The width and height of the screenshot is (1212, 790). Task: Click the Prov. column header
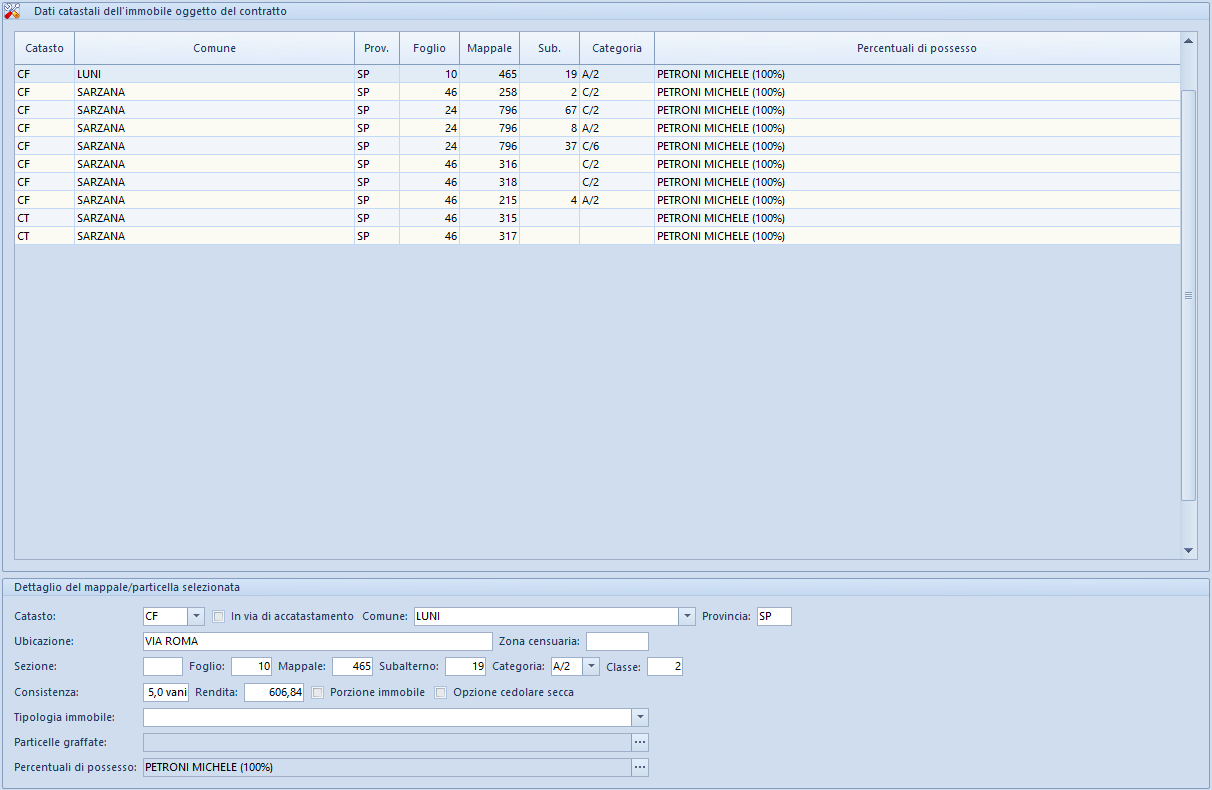(377, 48)
